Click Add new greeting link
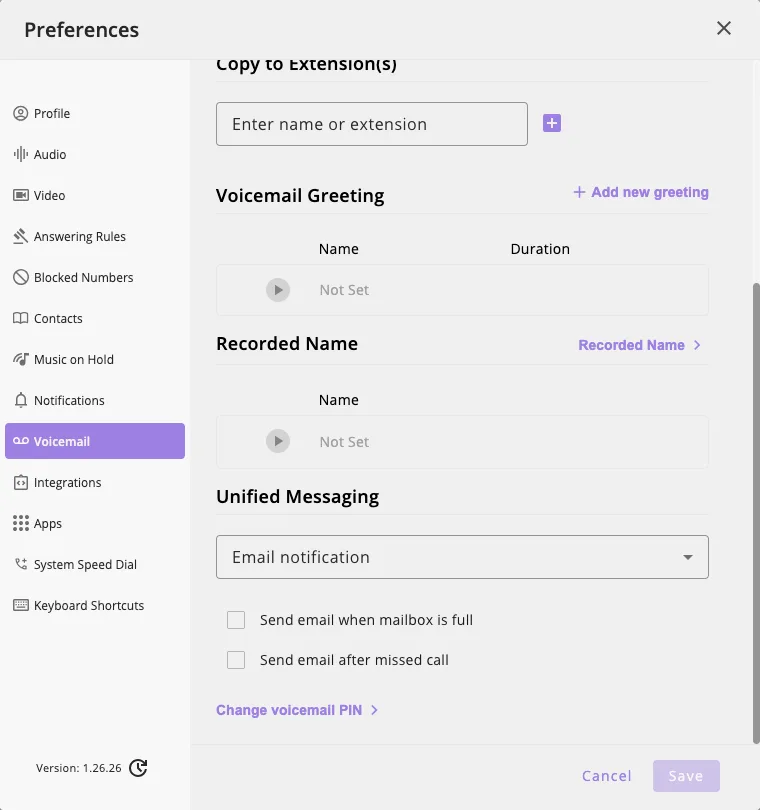 [641, 192]
